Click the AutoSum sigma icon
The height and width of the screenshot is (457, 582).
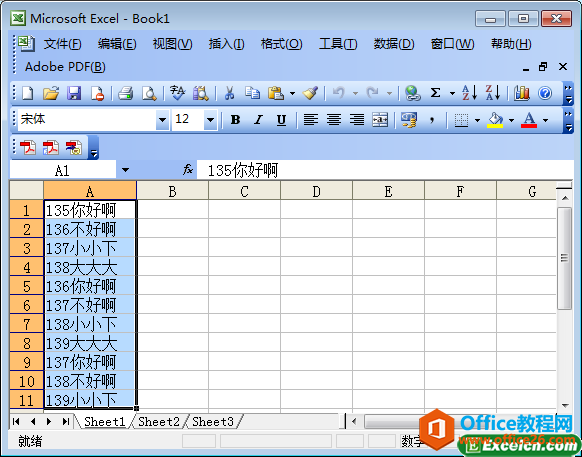tap(435, 93)
